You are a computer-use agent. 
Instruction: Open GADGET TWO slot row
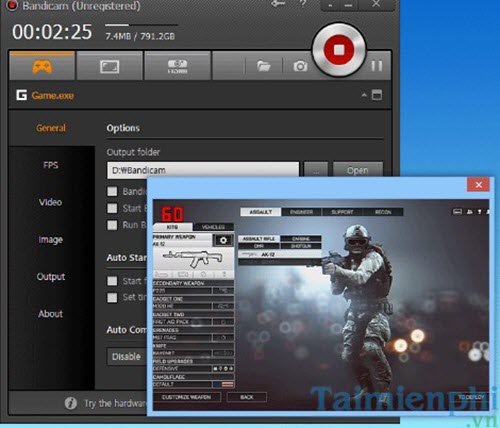coord(193,318)
